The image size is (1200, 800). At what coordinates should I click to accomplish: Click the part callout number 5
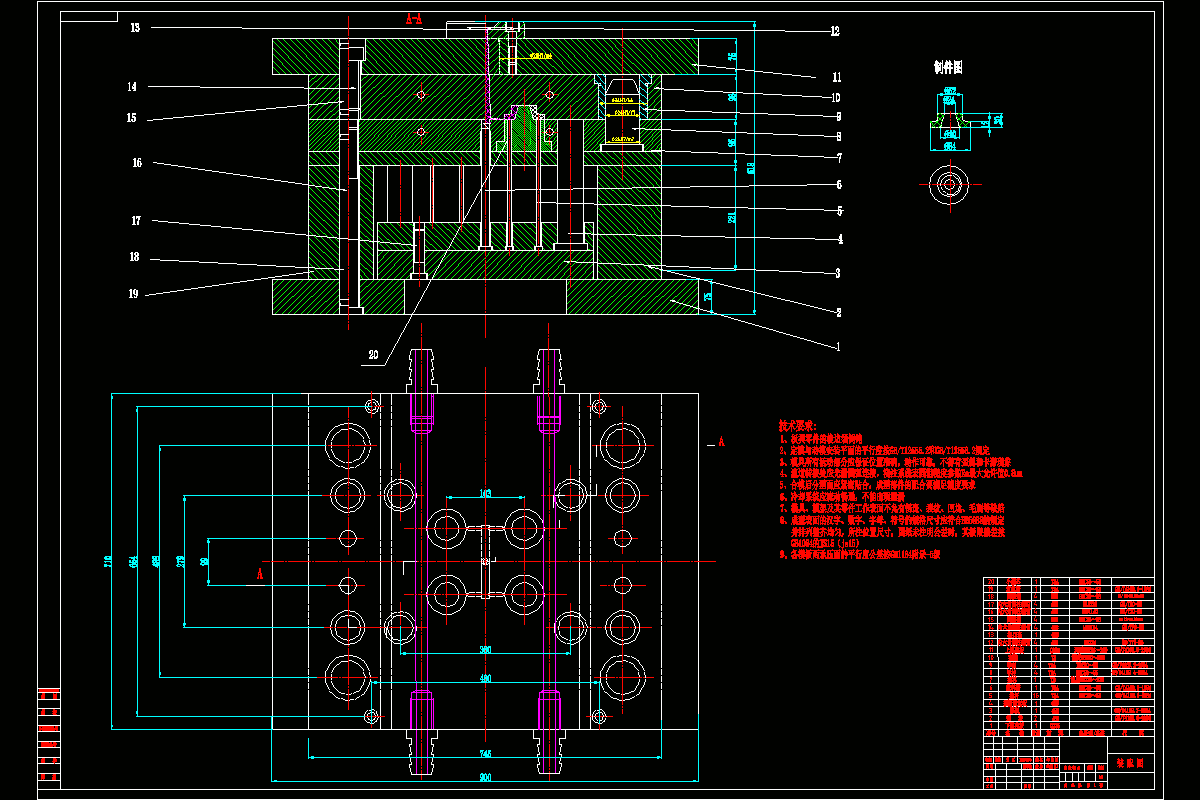(839, 211)
